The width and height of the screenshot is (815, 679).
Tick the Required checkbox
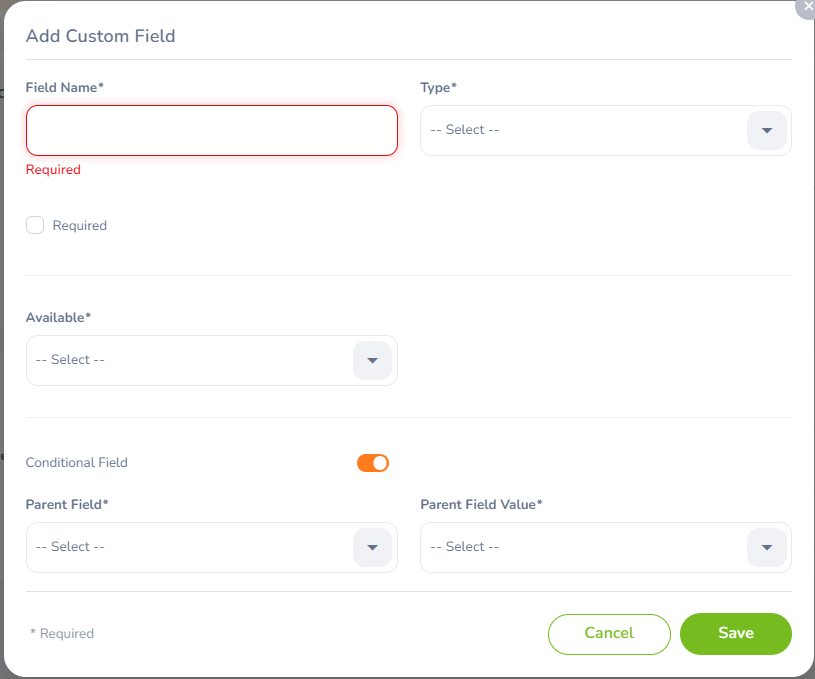coord(35,225)
